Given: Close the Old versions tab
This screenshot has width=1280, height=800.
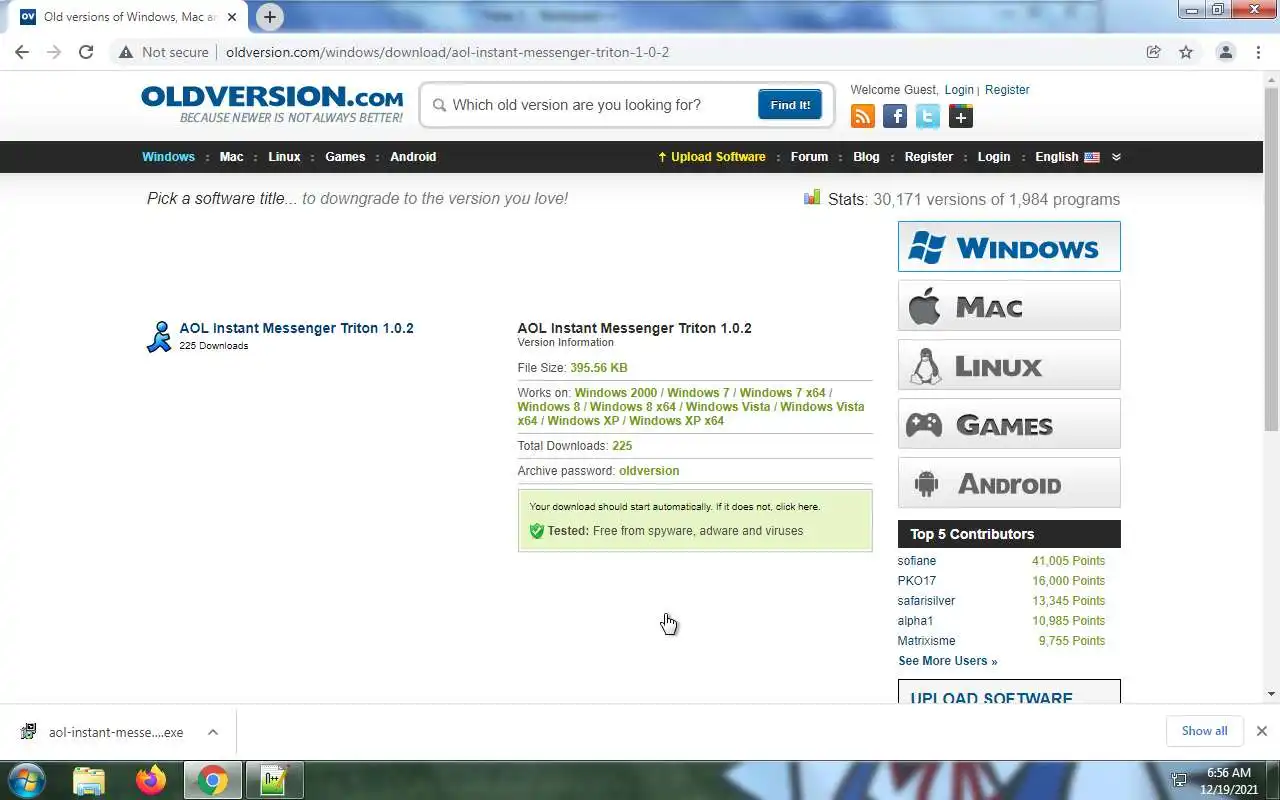Looking at the screenshot, I should (232, 17).
